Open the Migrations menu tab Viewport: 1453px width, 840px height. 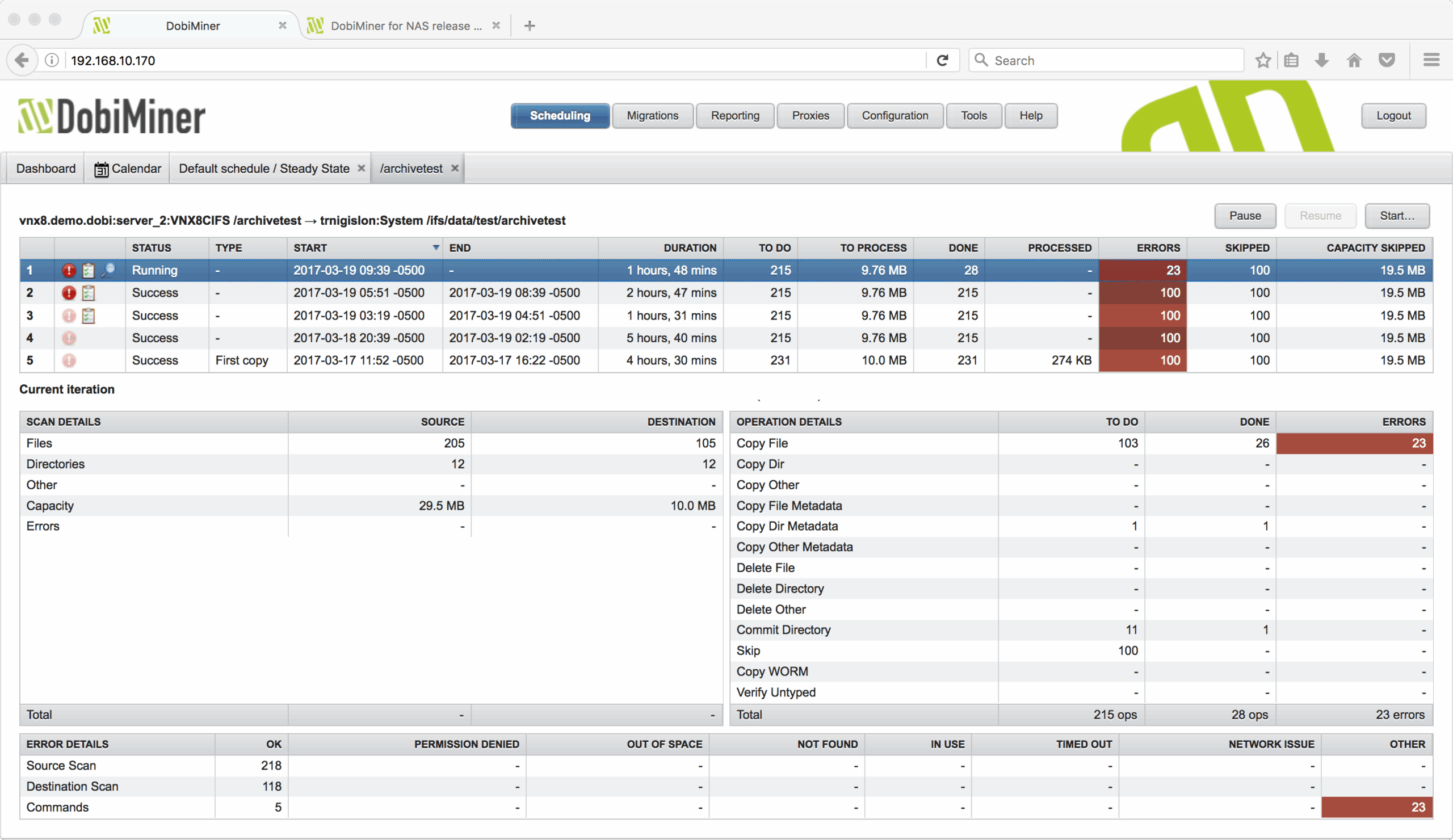[652, 116]
